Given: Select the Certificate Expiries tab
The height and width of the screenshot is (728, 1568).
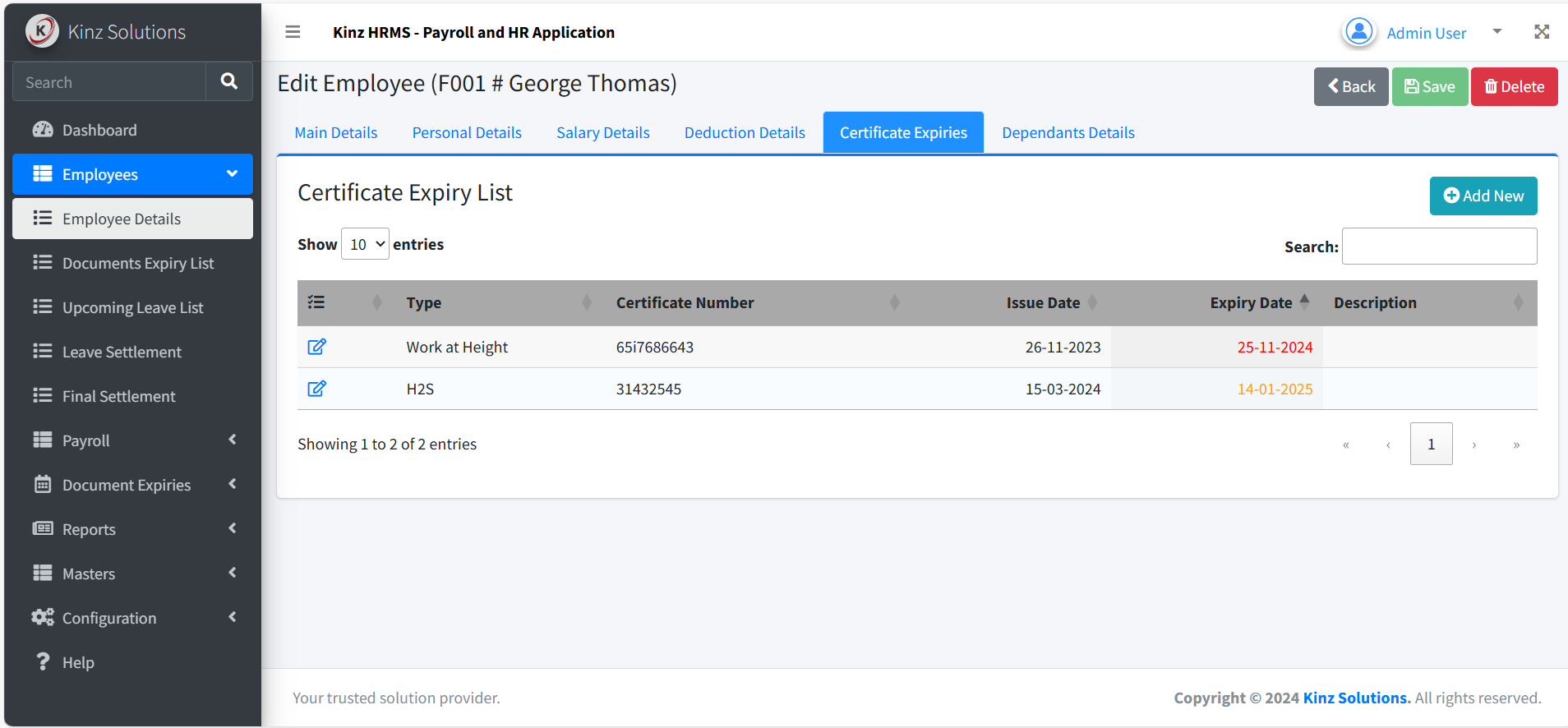Looking at the screenshot, I should point(903,132).
